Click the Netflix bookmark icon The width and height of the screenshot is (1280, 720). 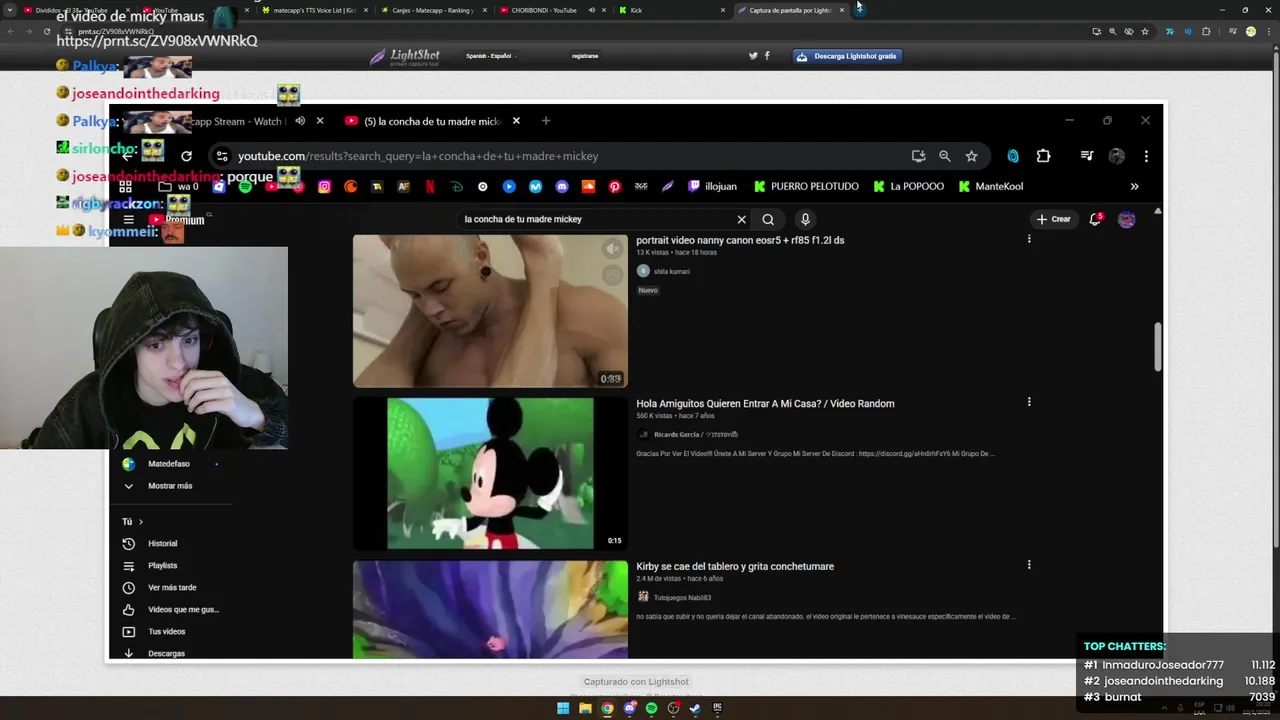[430, 186]
